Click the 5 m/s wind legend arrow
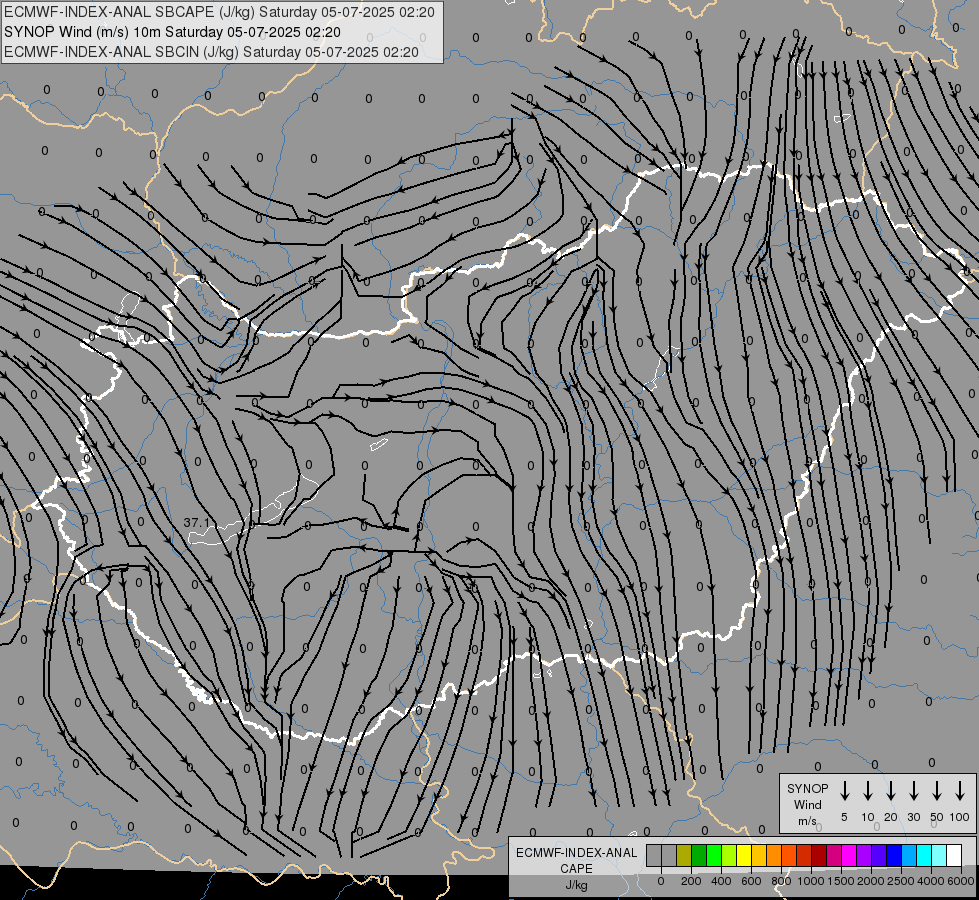 pos(844,791)
